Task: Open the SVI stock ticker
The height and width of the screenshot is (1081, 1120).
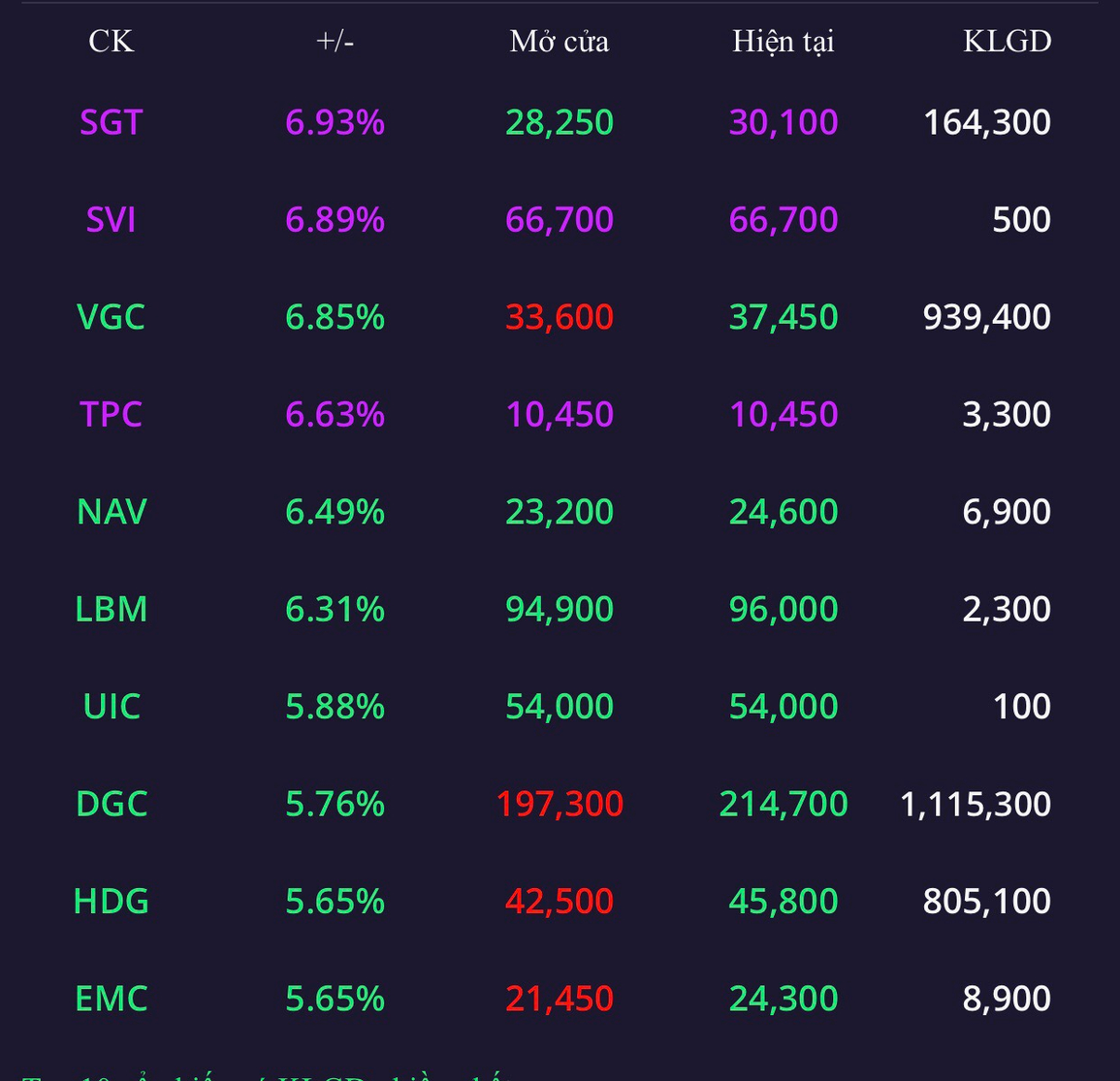Action: (111, 220)
